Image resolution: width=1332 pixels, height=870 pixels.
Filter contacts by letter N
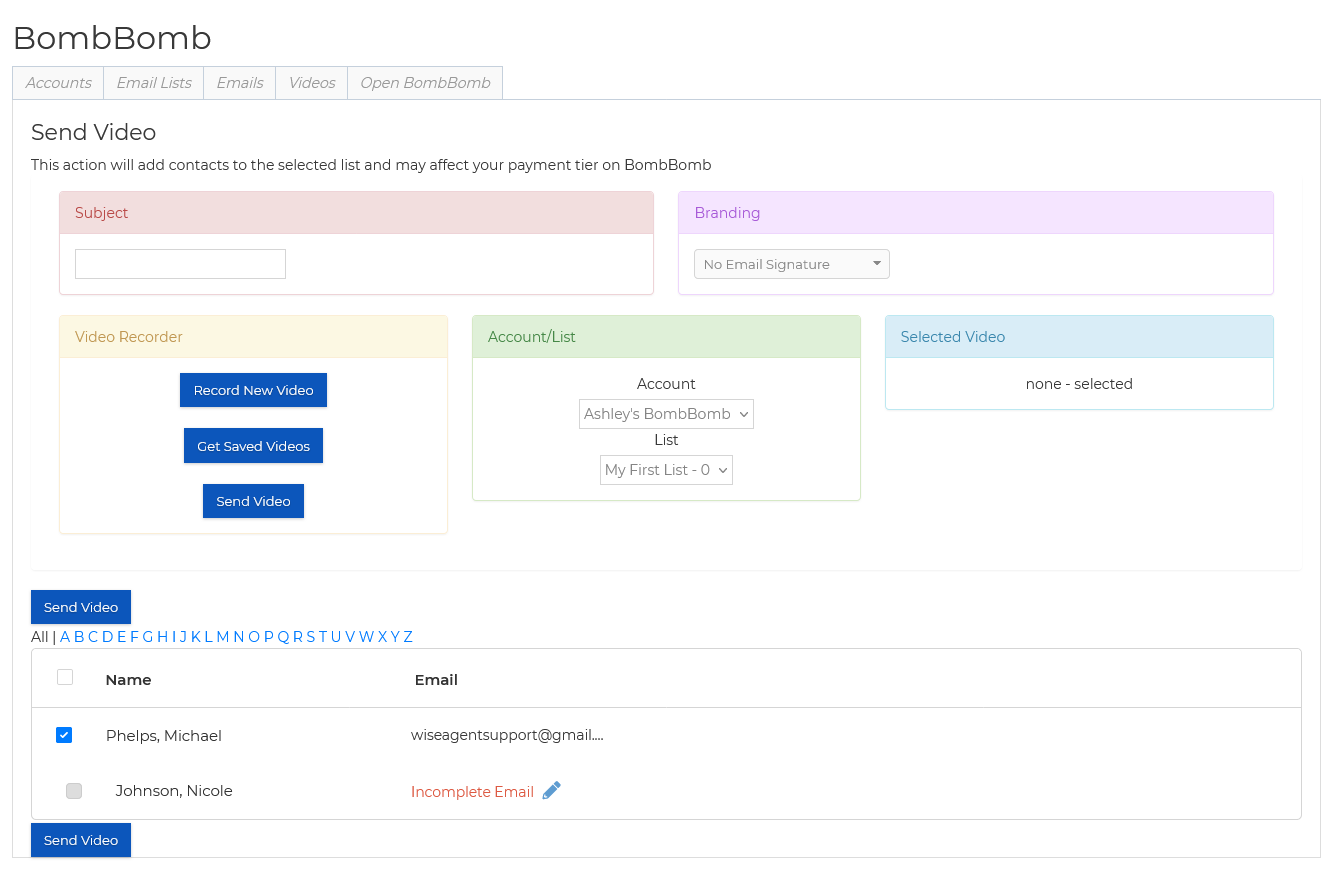(239, 637)
